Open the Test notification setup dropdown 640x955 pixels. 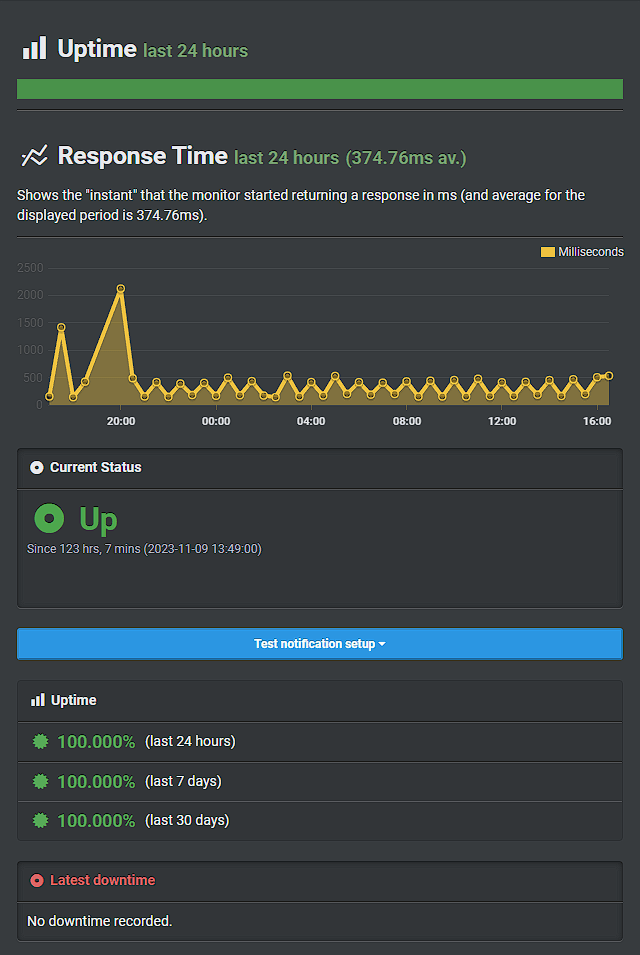pyautogui.click(x=320, y=644)
